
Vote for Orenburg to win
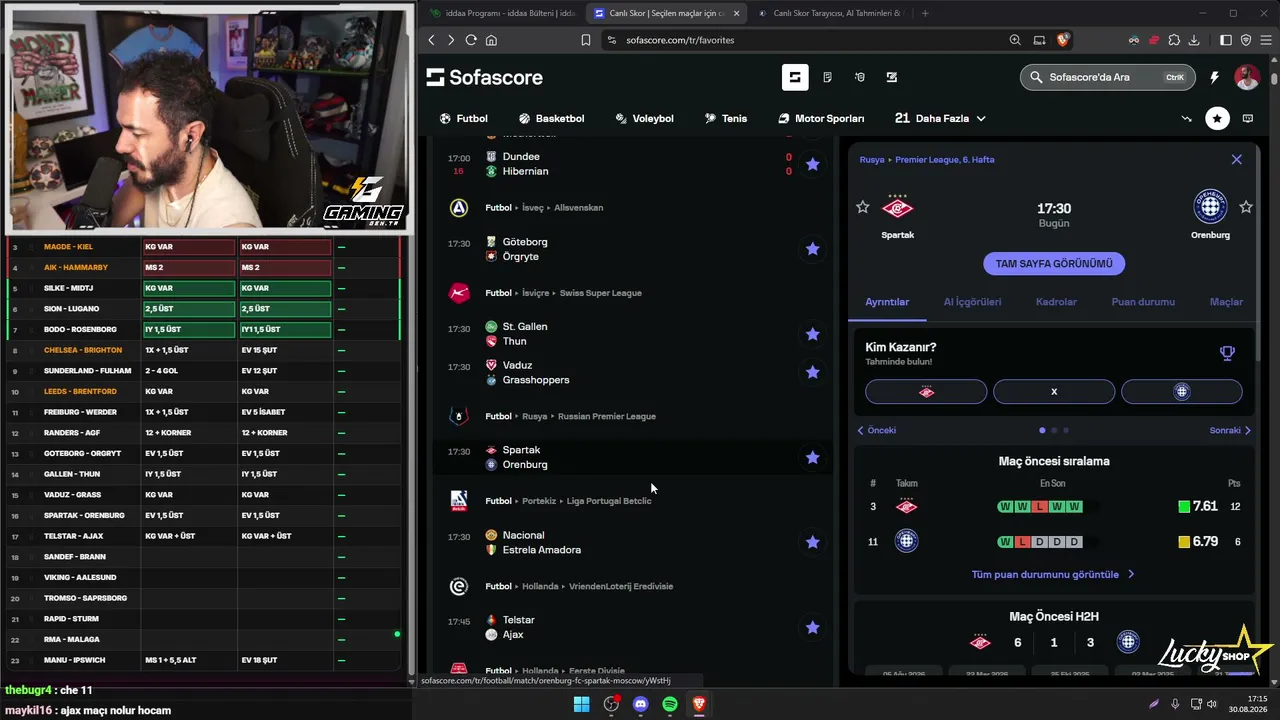(x=1182, y=392)
